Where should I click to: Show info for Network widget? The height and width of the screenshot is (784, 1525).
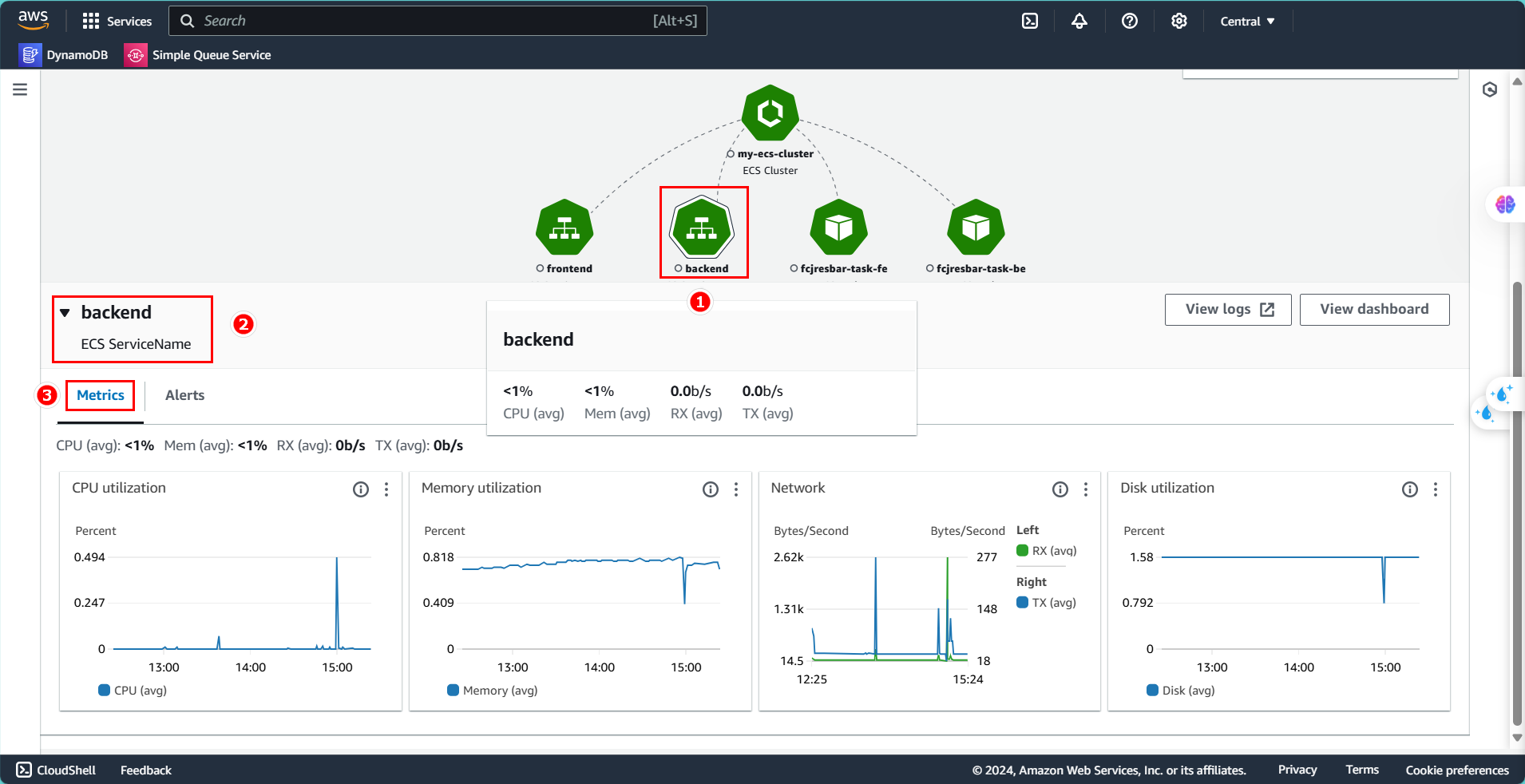(x=1060, y=489)
